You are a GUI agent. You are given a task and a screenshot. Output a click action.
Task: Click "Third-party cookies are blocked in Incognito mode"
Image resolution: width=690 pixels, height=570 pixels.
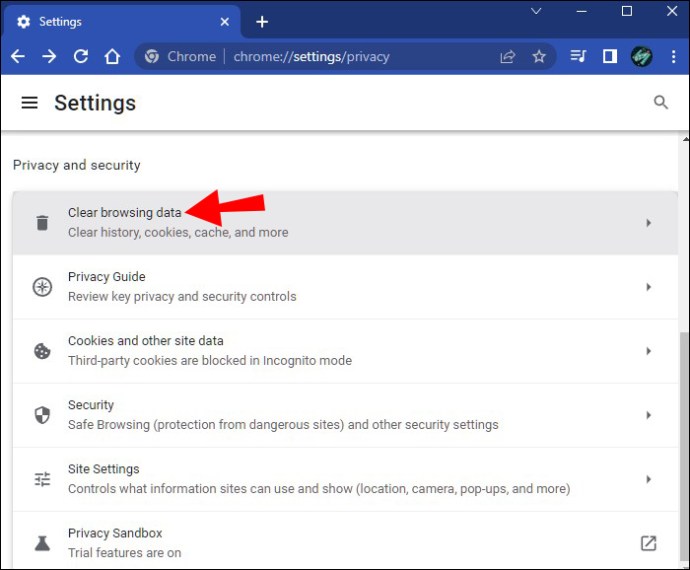click(210, 360)
